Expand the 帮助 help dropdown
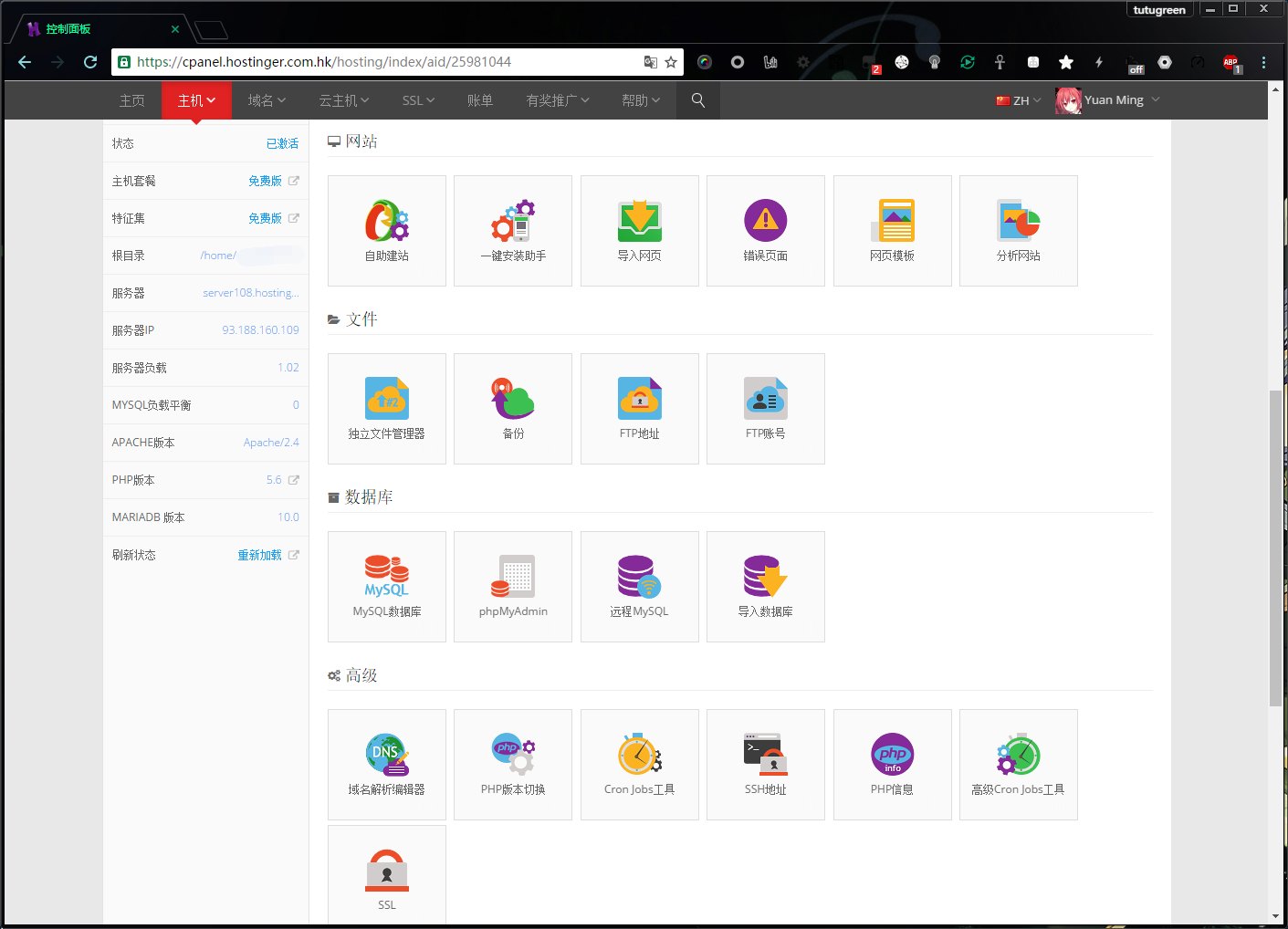The image size is (1288, 929). (x=641, y=100)
